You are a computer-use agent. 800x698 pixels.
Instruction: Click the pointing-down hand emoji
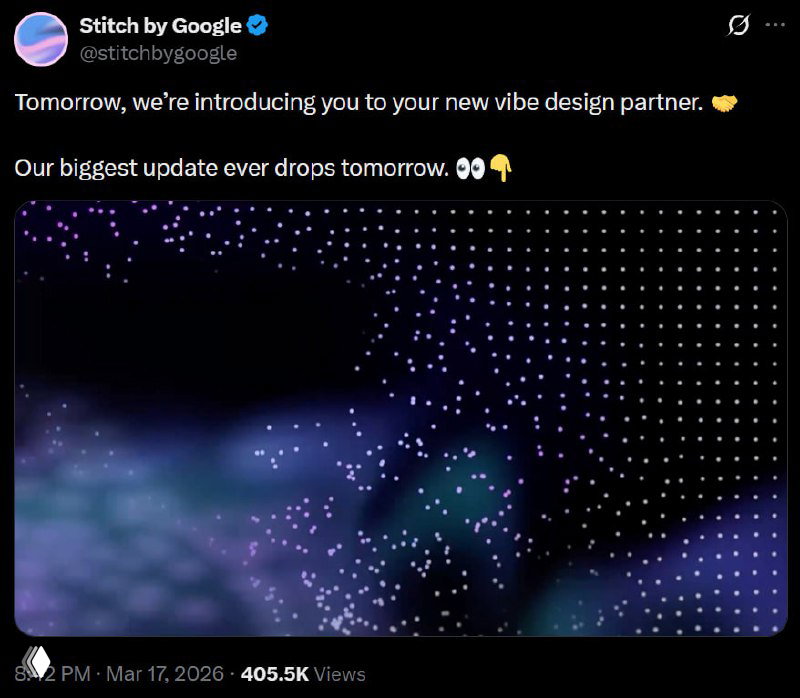tap(501, 169)
